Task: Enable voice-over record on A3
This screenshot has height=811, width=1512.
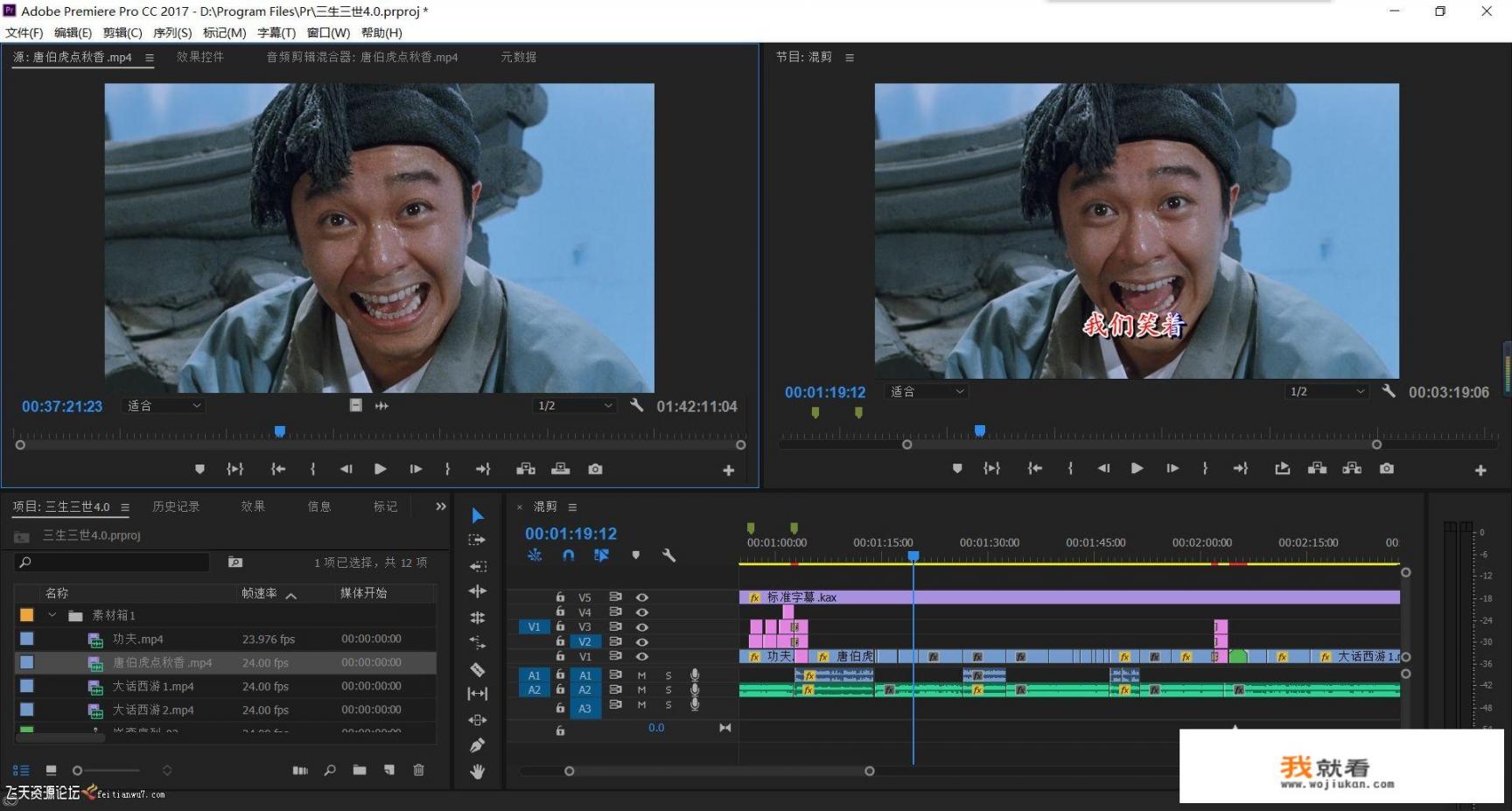Action: [695, 705]
